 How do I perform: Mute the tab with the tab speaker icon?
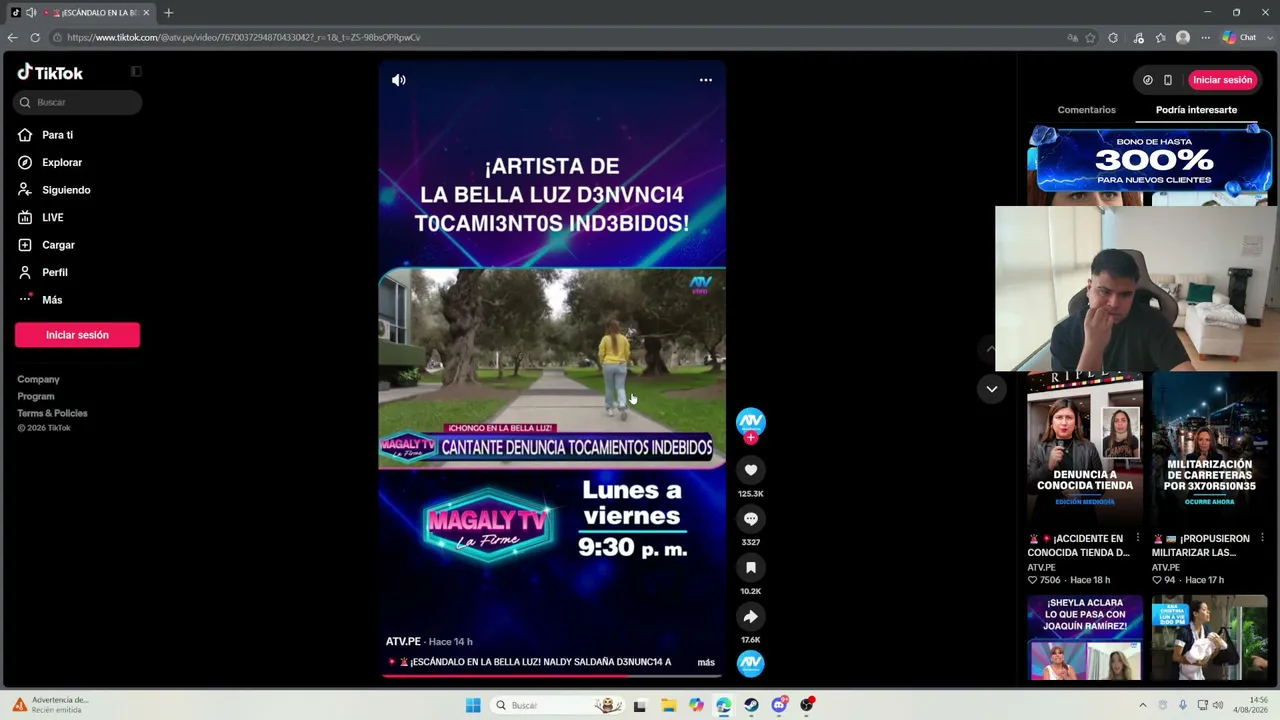pyautogui.click(x=30, y=13)
